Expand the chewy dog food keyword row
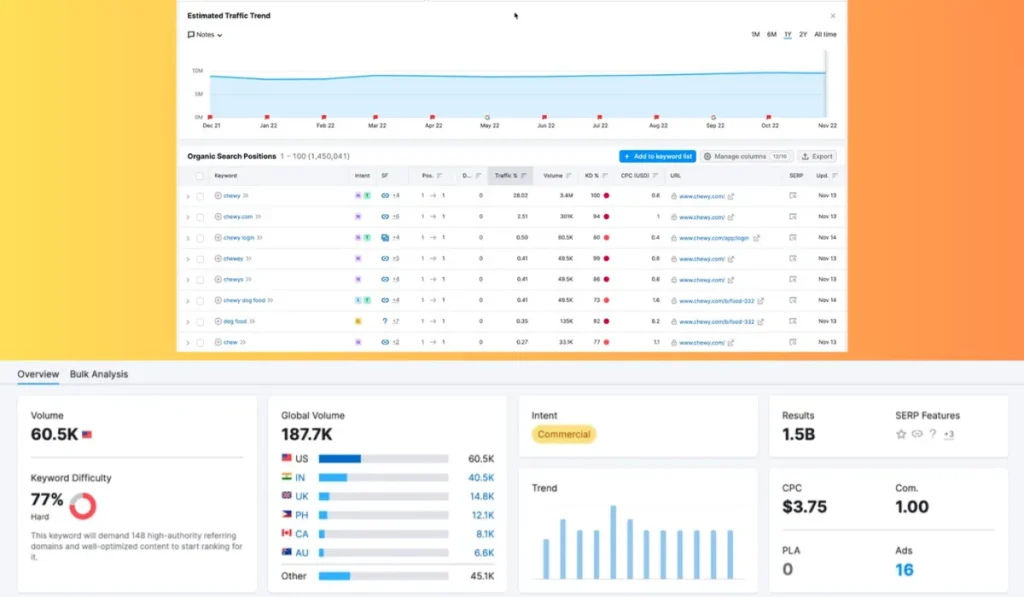Viewport: 1024px width, 597px height. pos(188,300)
